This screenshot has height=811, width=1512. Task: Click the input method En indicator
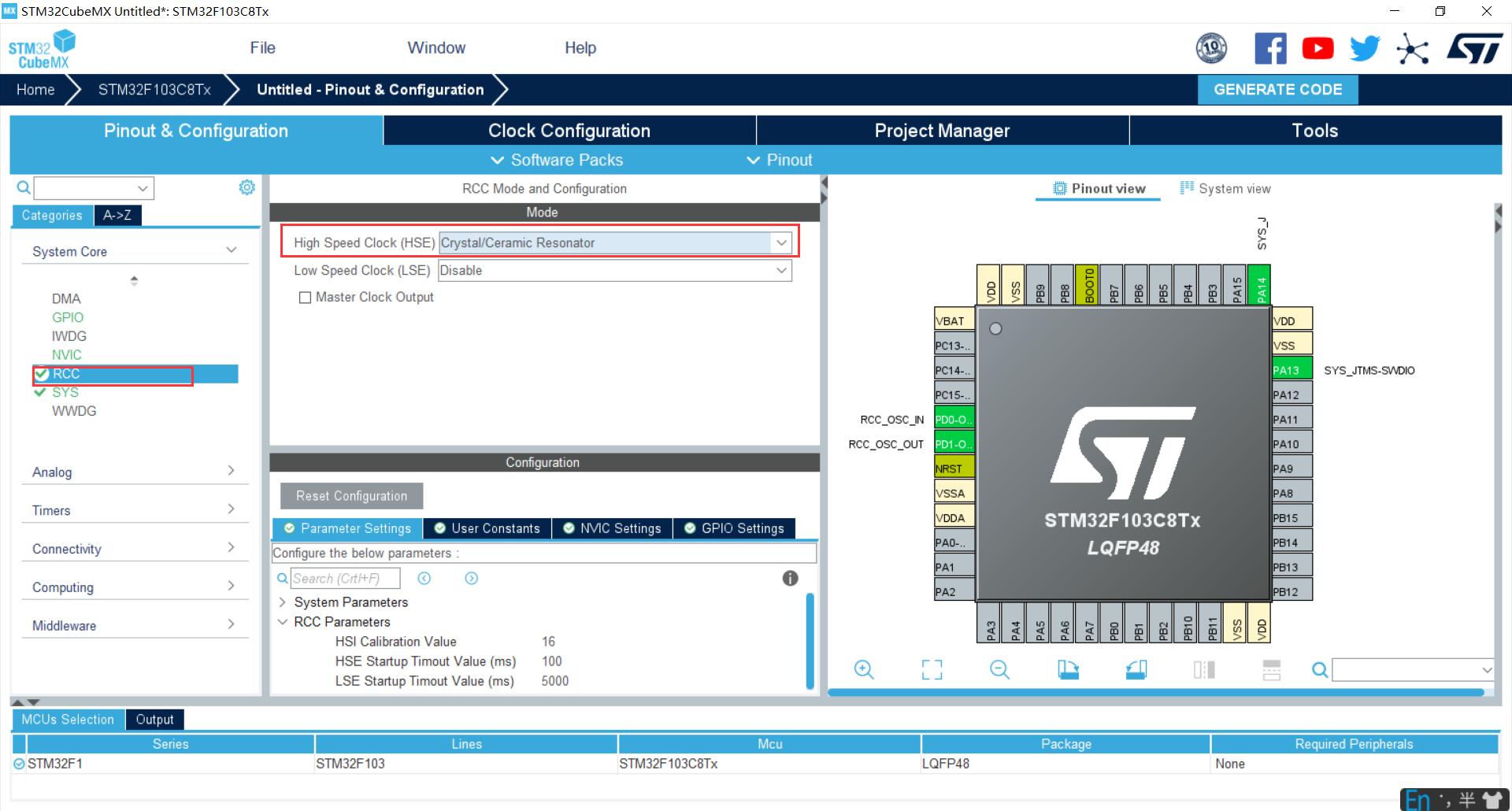(x=1418, y=800)
